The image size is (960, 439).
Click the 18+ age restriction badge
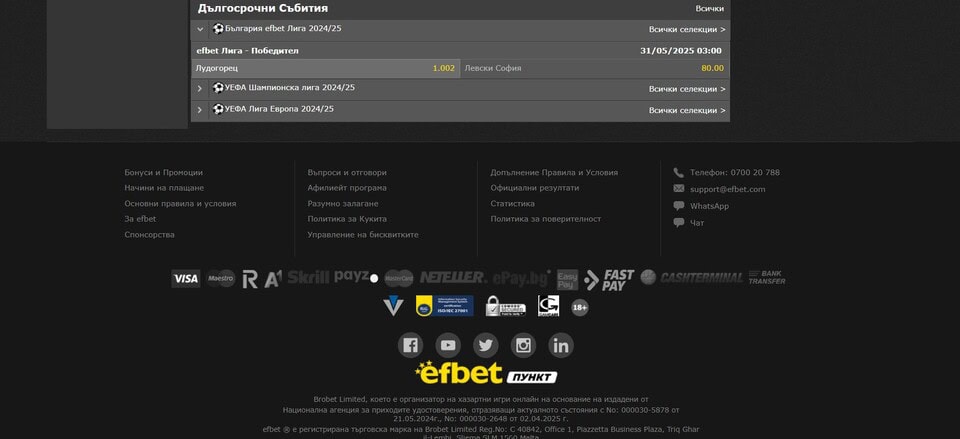click(x=580, y=307)
